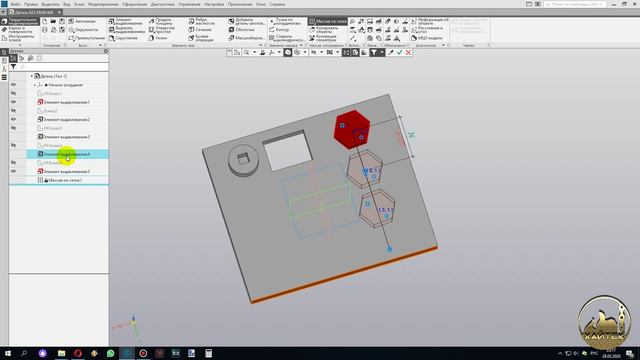The height and width of the screenshot is (360, 640).
Task: Toggle visibility of Начало координат
Action: (13, 85)
